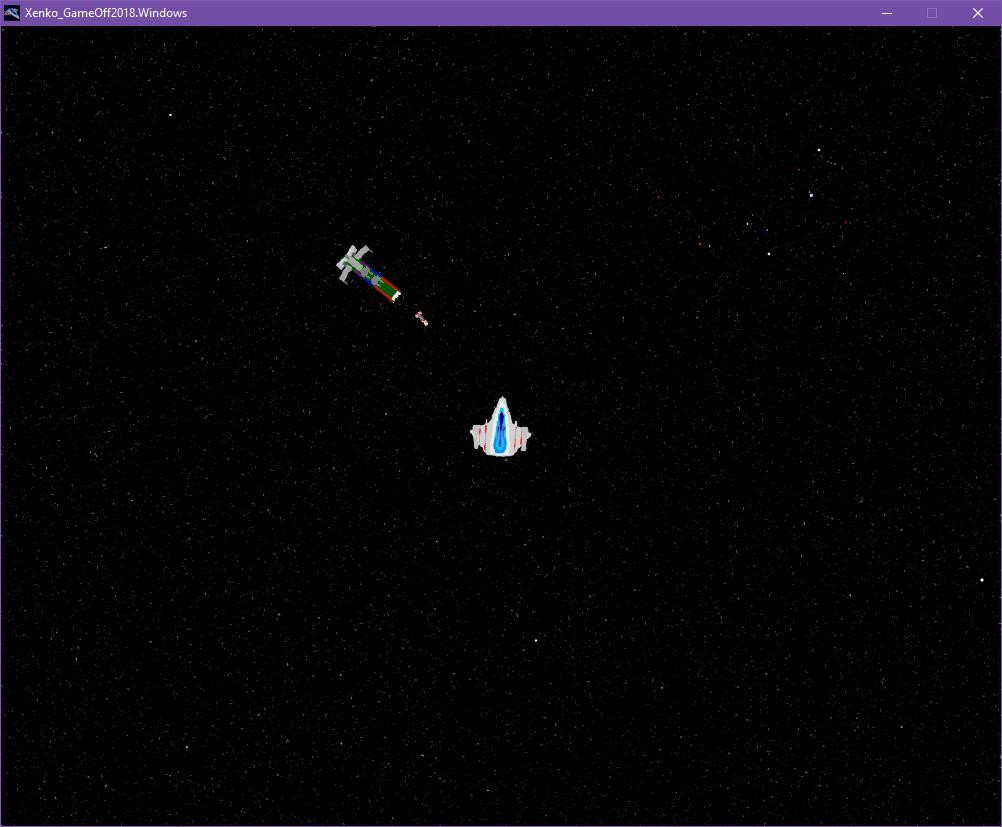Click the Xenko_GameOff2018.Windows window title
This screenshot has width=1002, height=827.
(106, 13)
